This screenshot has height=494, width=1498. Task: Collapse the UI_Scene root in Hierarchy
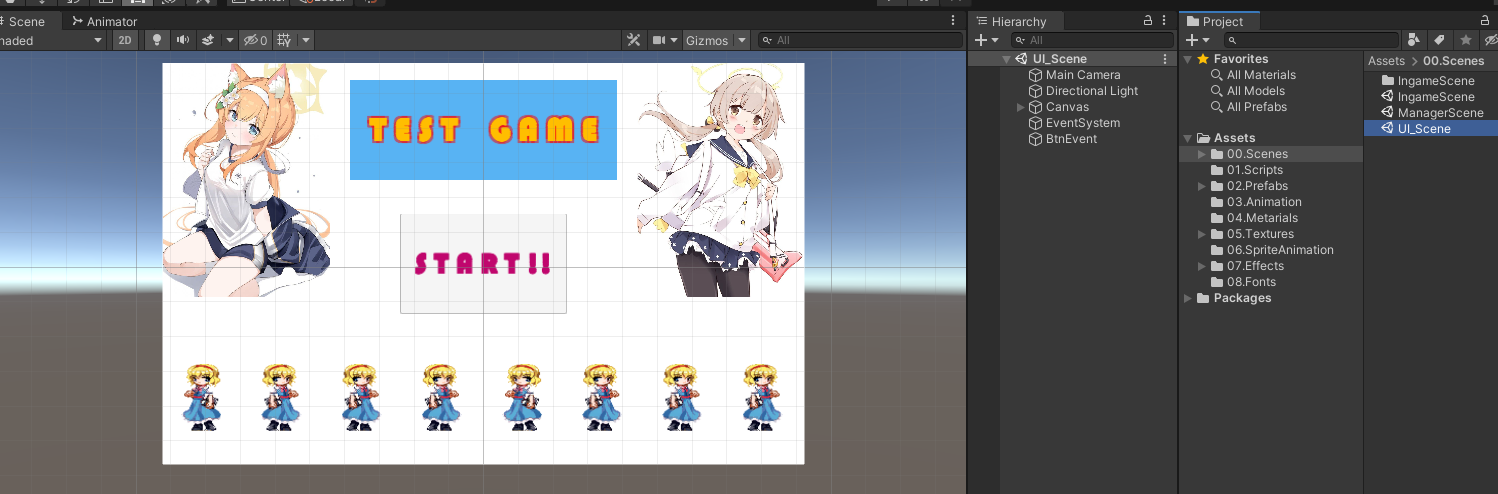(1006, 59)
